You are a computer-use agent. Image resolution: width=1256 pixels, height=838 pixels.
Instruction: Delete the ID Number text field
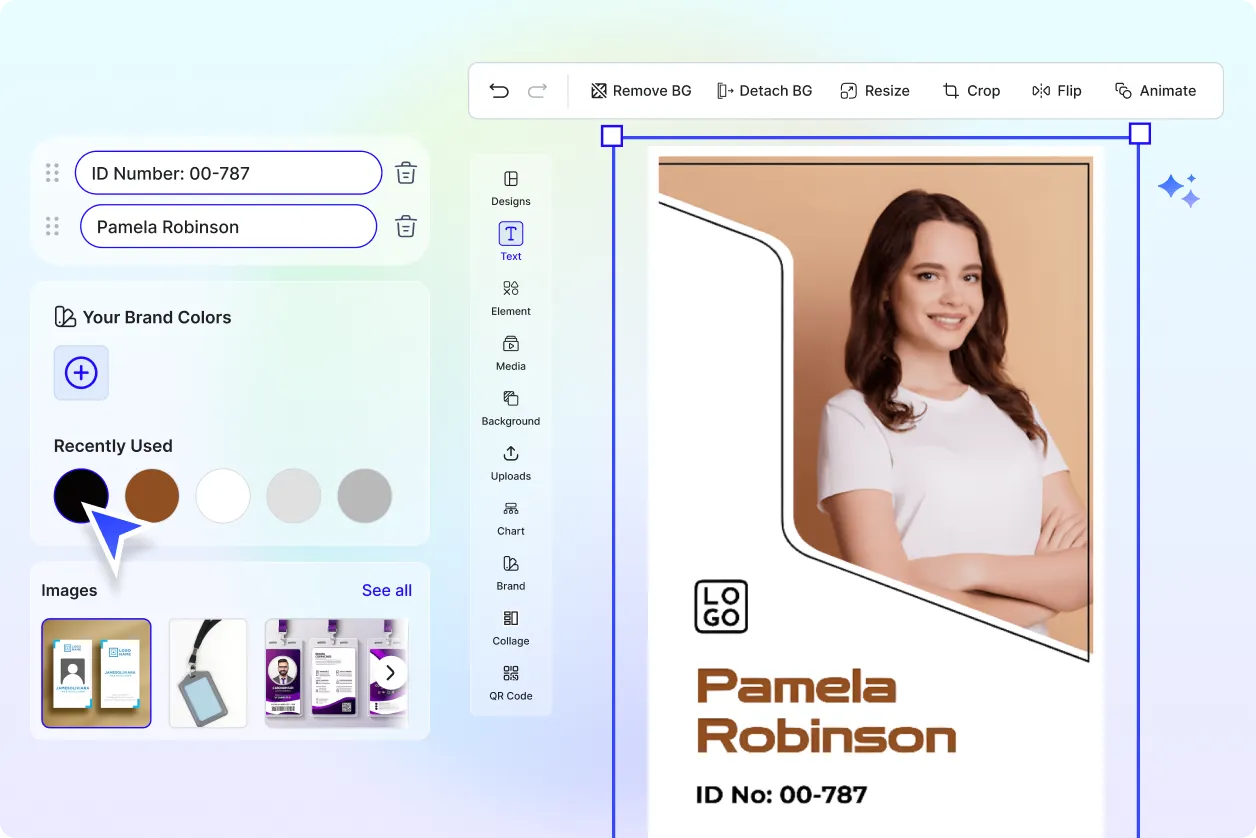pyautogui.click(x=405, y=172)
